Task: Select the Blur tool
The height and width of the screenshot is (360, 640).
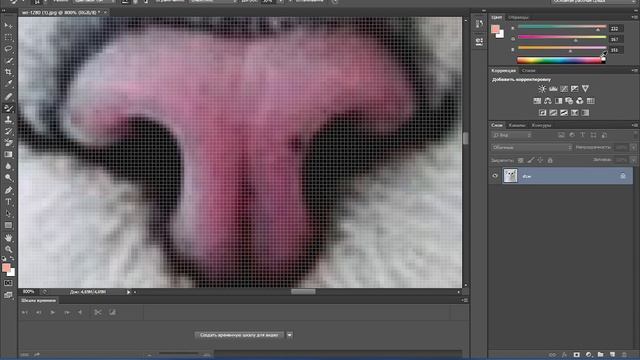Action: (x=8, y=166)
